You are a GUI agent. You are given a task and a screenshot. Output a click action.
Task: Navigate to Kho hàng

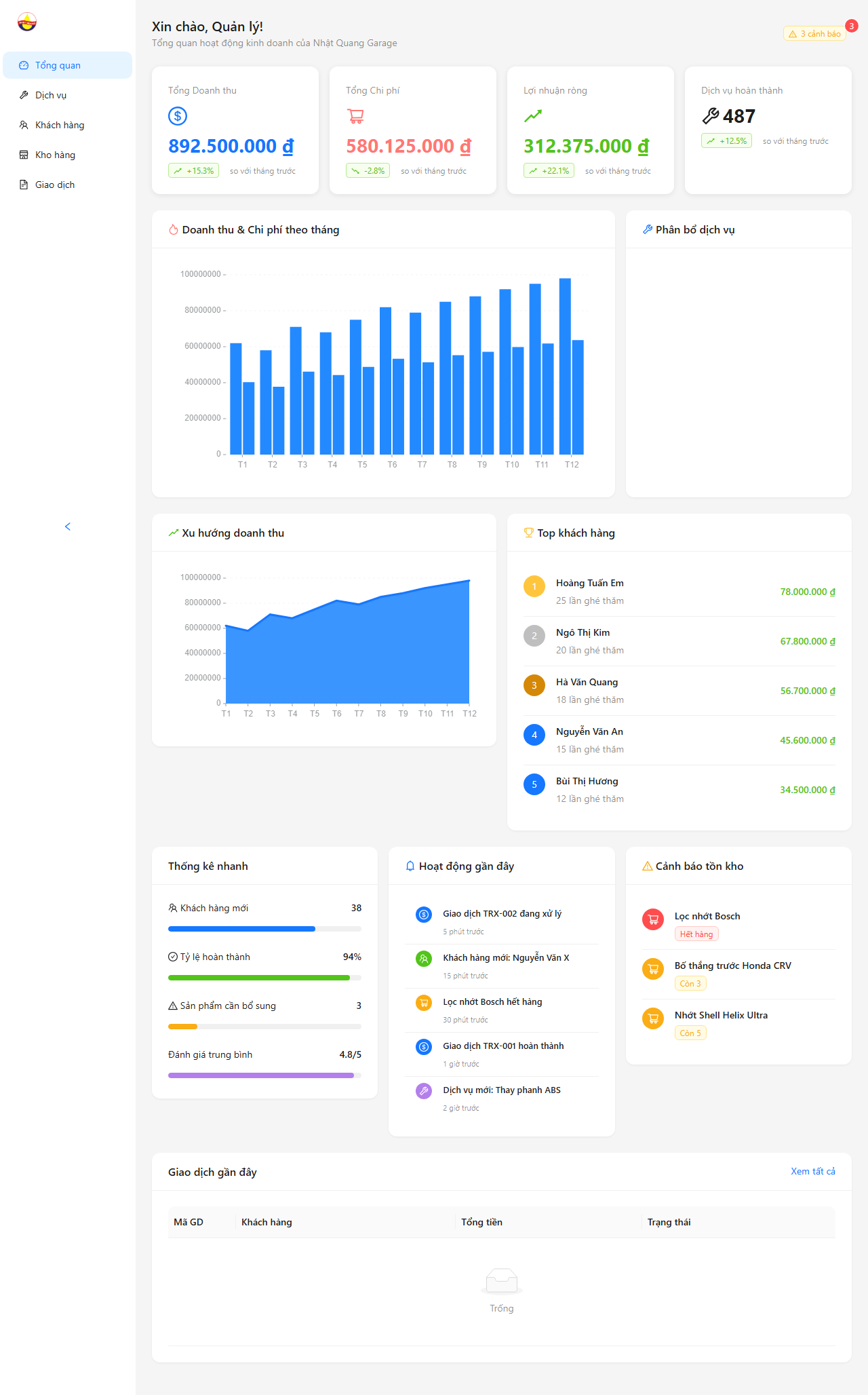(x=67, y=155)
